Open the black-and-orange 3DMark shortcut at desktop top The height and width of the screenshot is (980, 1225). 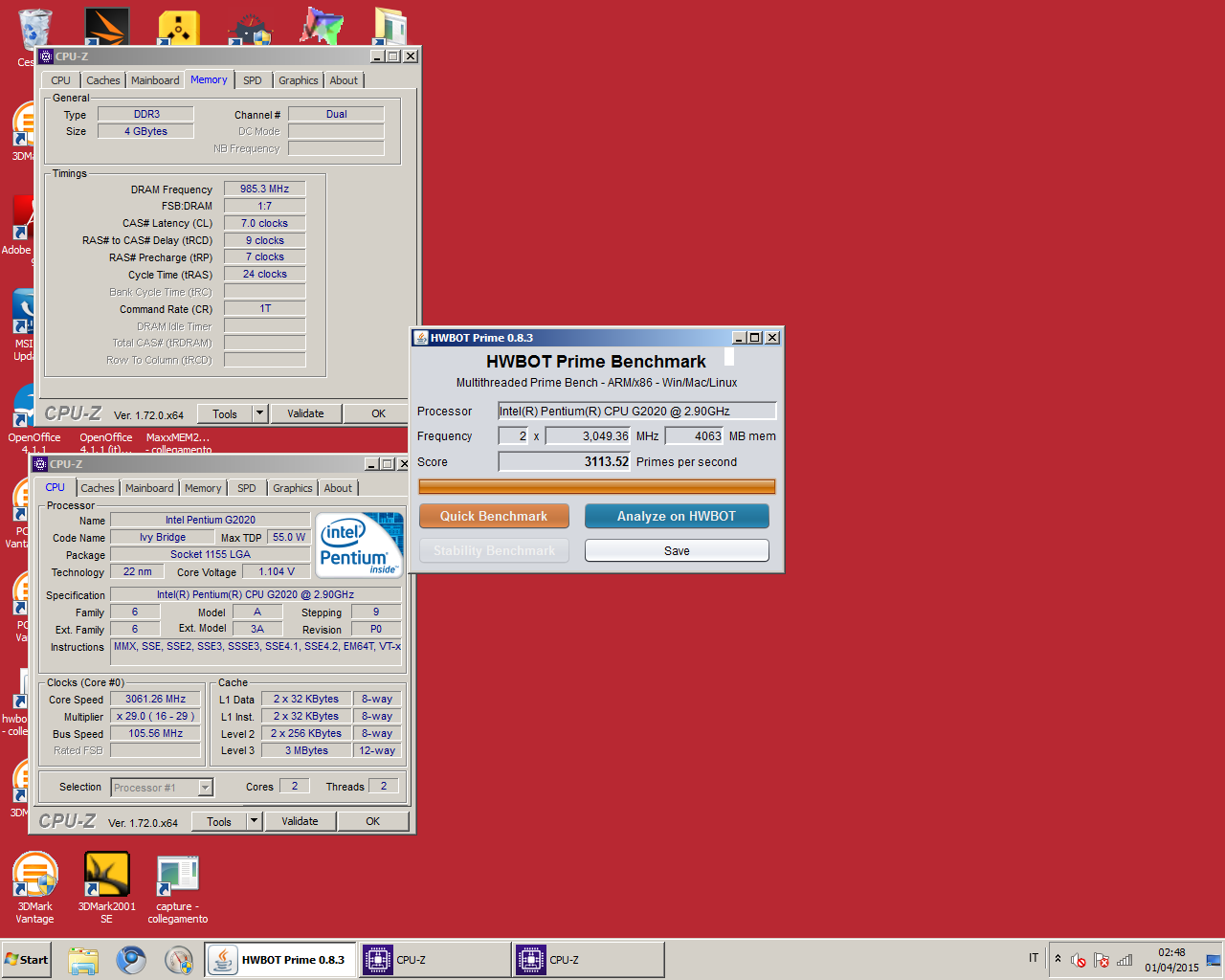coord(106,27)
